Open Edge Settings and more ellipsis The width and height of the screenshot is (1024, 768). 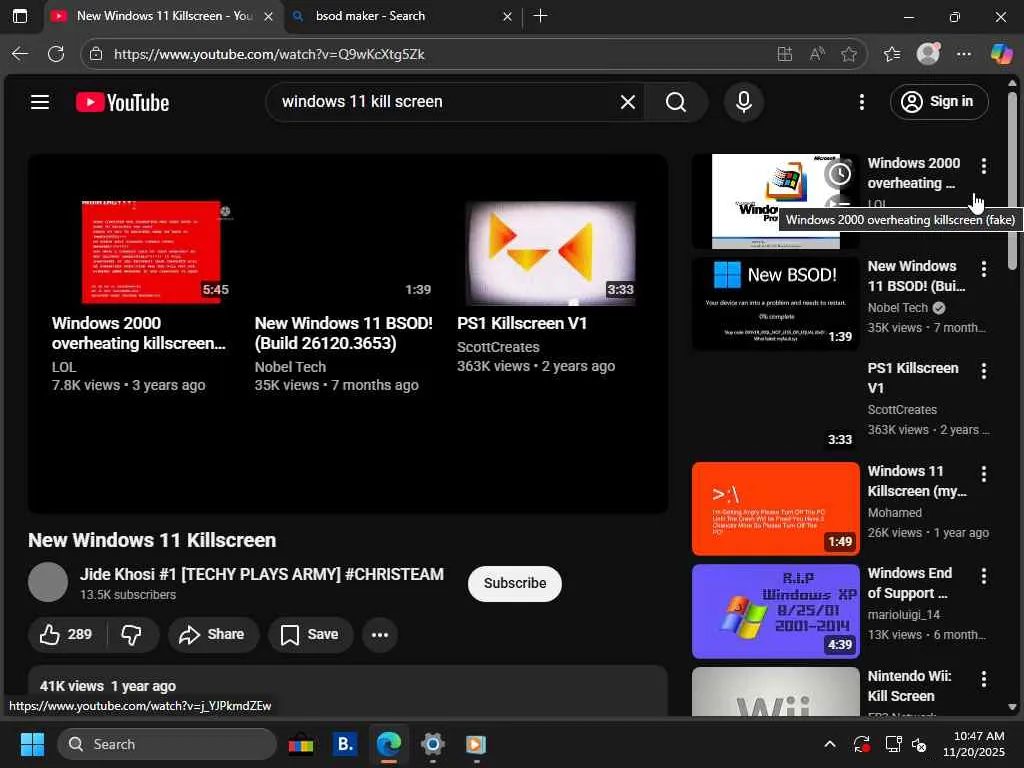pos(963,54)
